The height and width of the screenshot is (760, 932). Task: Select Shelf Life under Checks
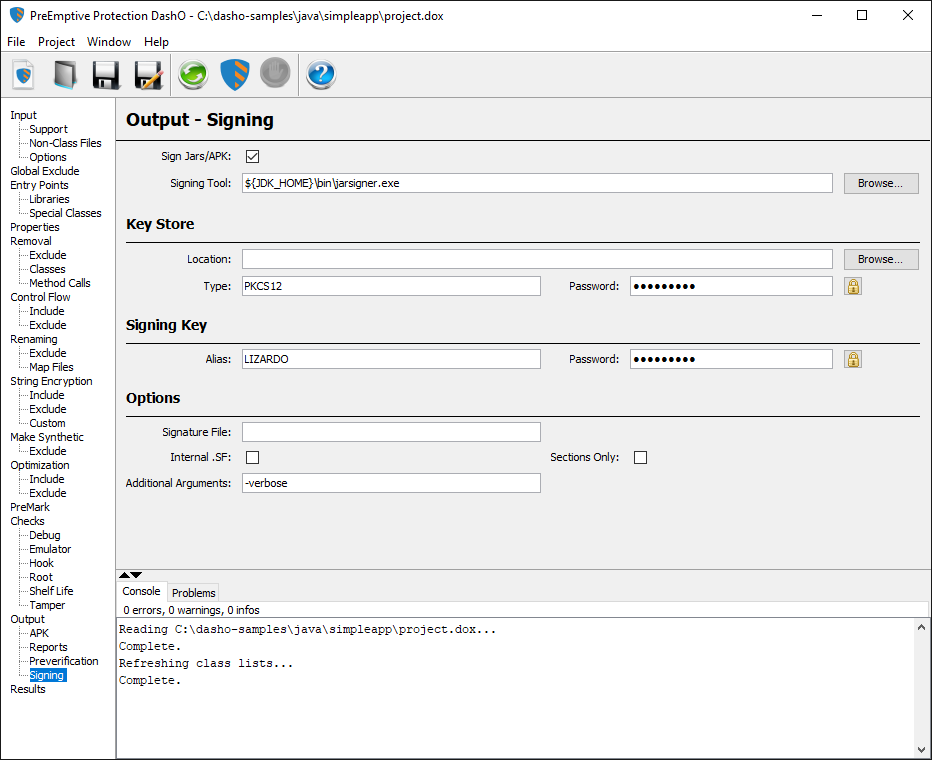coord(51,591)
